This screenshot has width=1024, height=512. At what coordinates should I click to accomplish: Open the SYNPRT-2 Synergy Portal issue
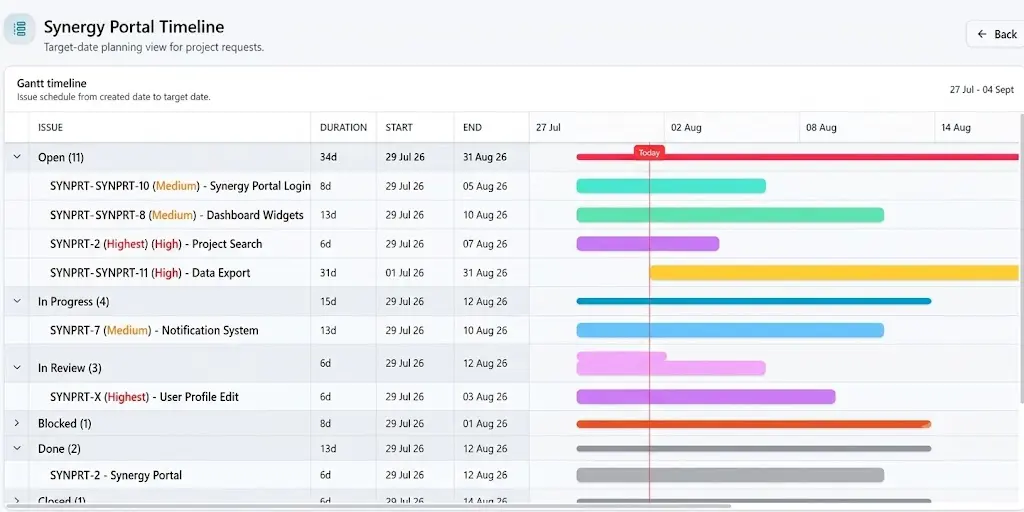click(x=116, y=475)
